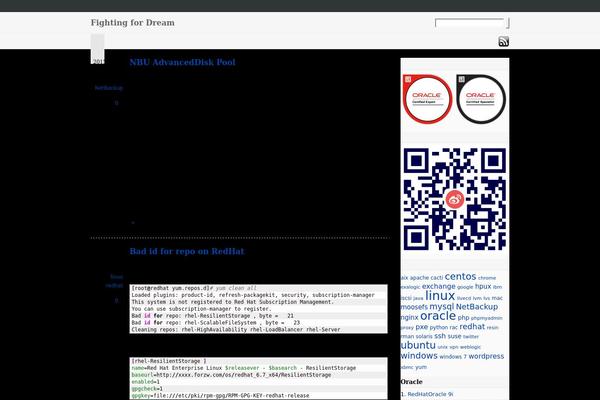Open the redhat category beside the second post
The image size is (600, 400).
click(x=114, y=286)
